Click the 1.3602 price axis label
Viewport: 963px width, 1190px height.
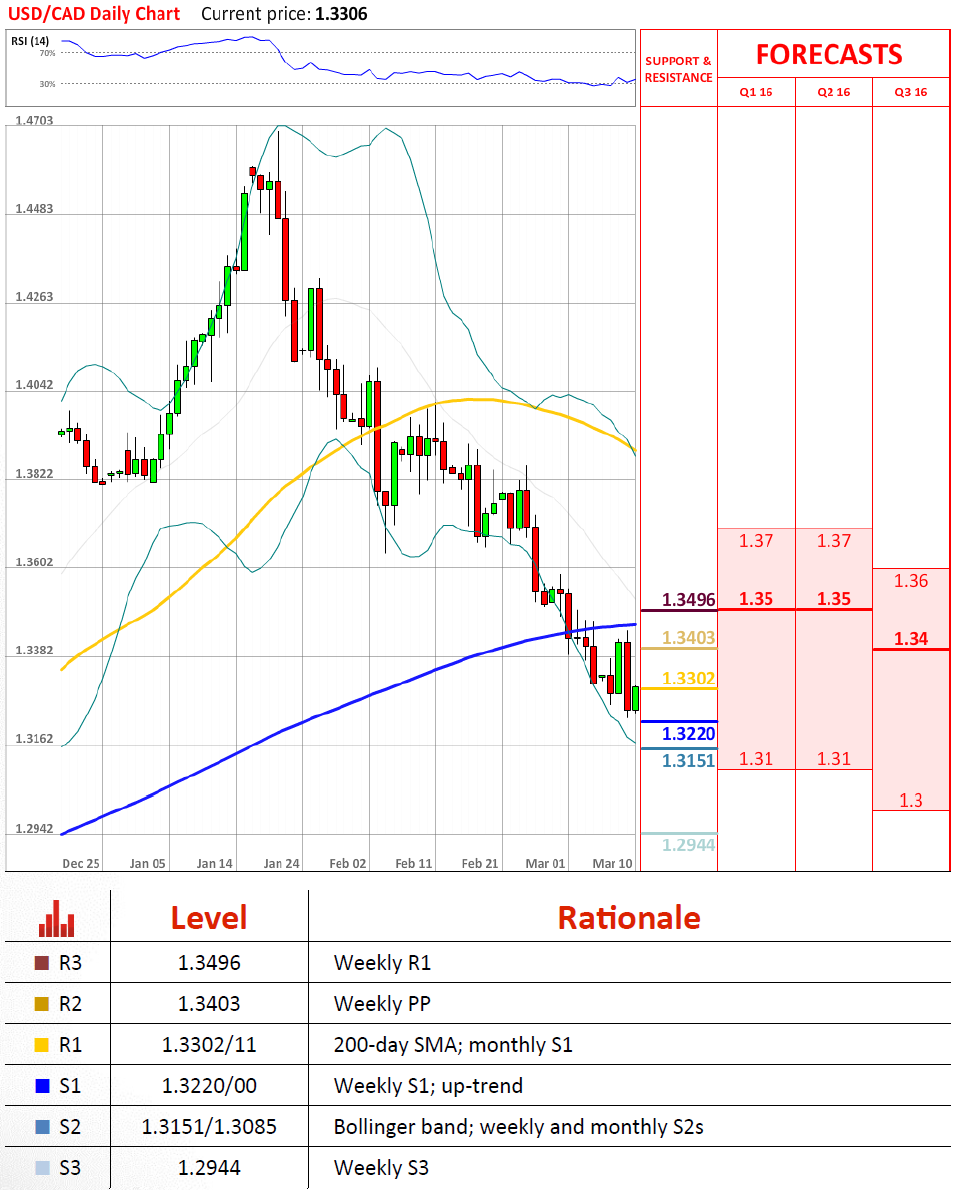coord(34,562)
